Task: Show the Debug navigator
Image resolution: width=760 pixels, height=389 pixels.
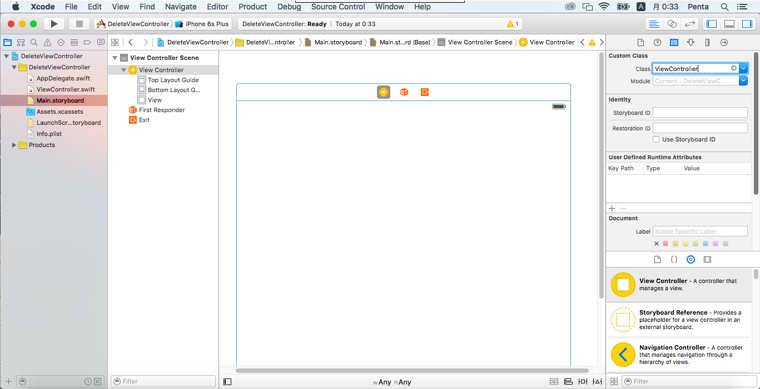Action: click(x=74, y=42)
